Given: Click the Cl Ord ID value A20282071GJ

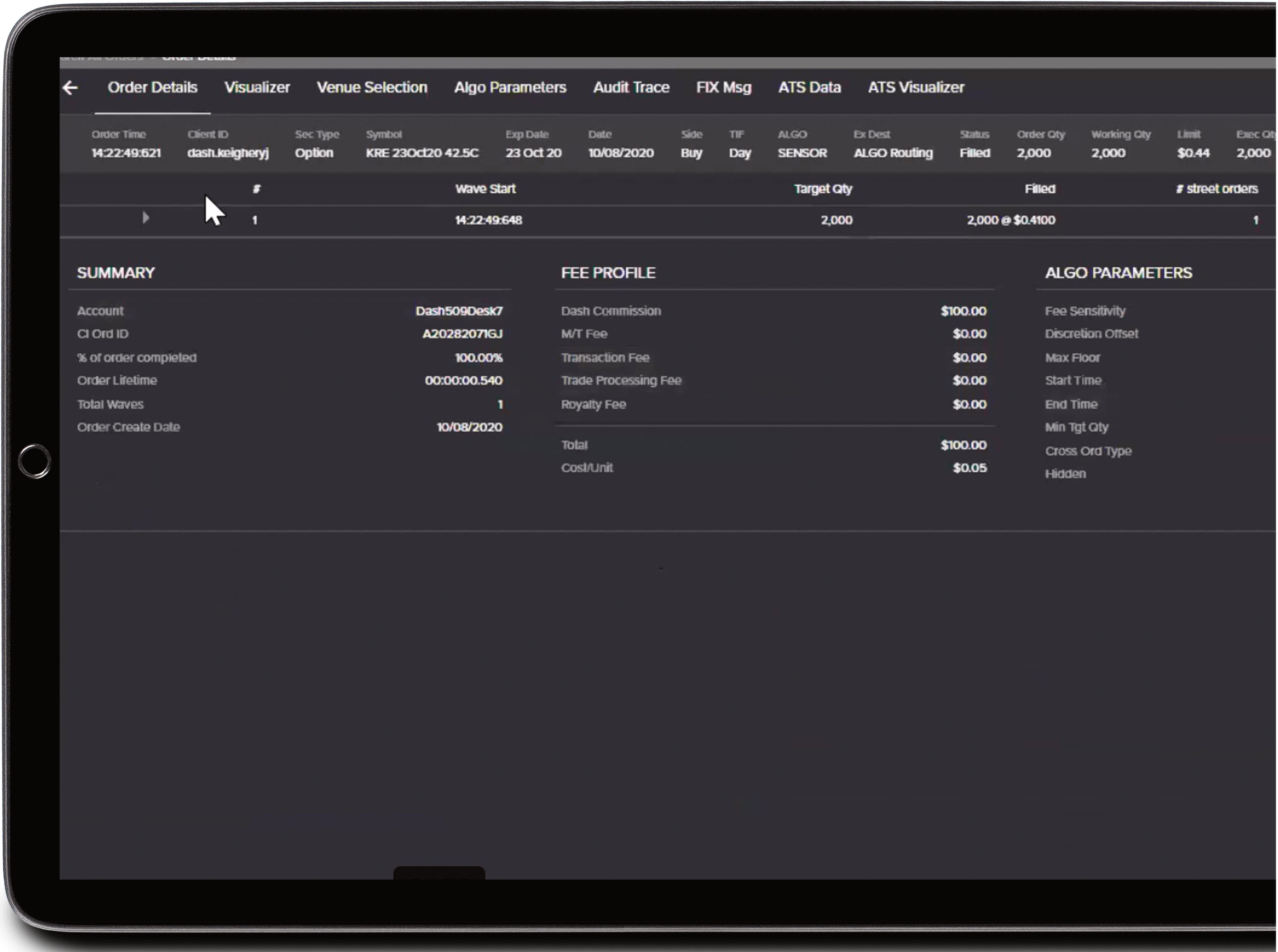Looking at the screenshot, I should tap(462, 334).
